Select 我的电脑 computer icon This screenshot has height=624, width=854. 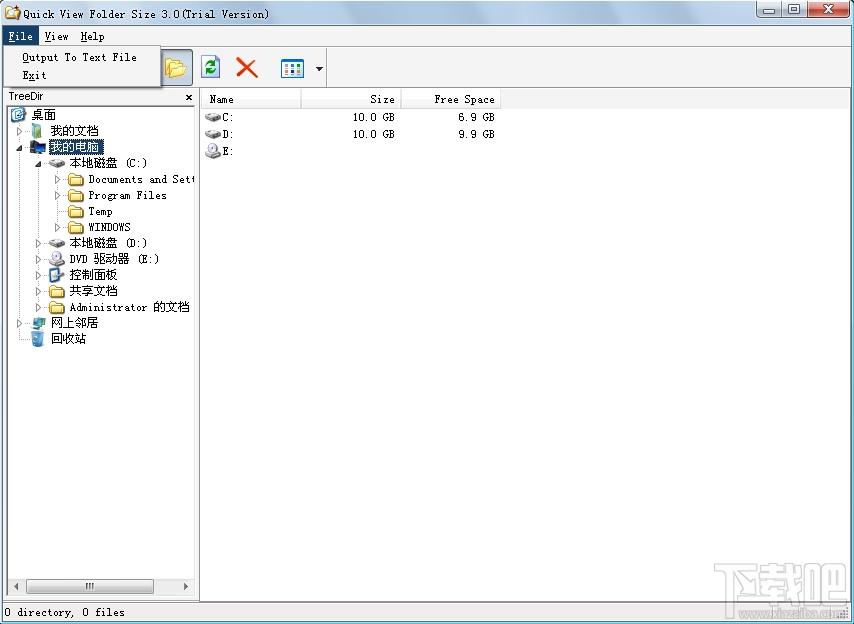coord(38,147)
